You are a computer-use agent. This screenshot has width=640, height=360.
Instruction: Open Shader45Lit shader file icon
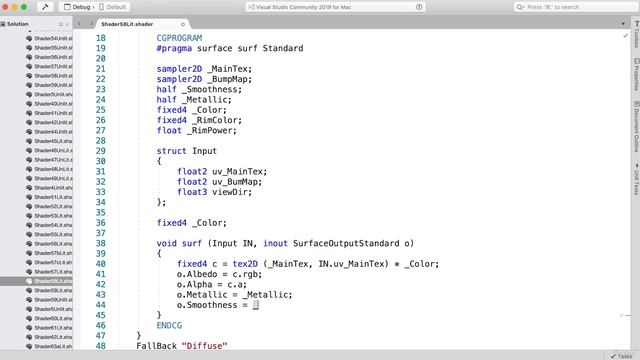29,141
